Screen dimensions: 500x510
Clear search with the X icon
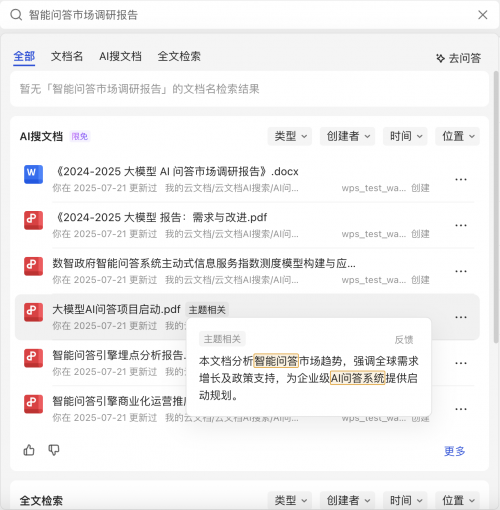click(x=483, y=15)
